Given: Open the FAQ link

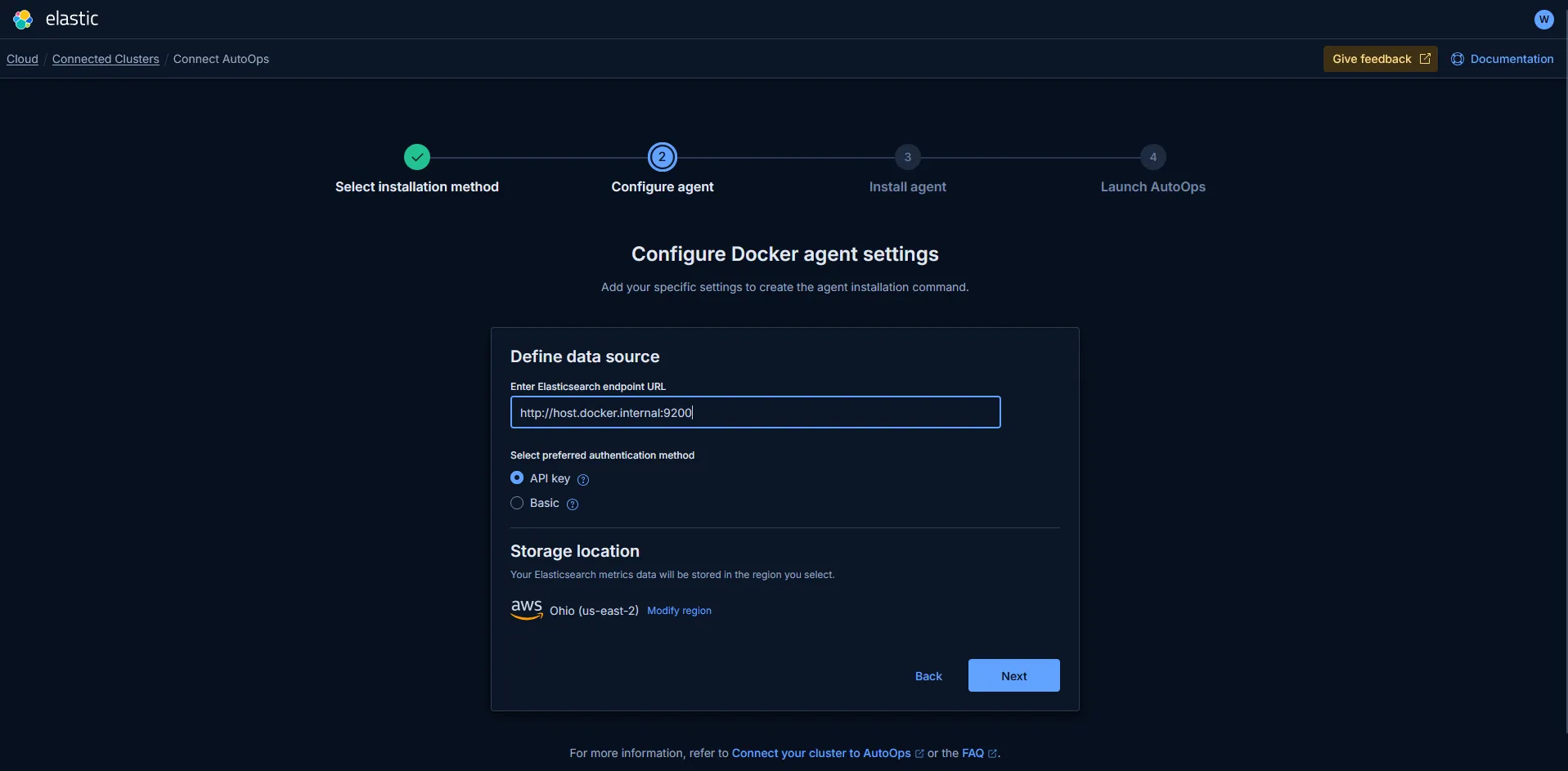Looking at the screenshot, I should pos(973,753).
